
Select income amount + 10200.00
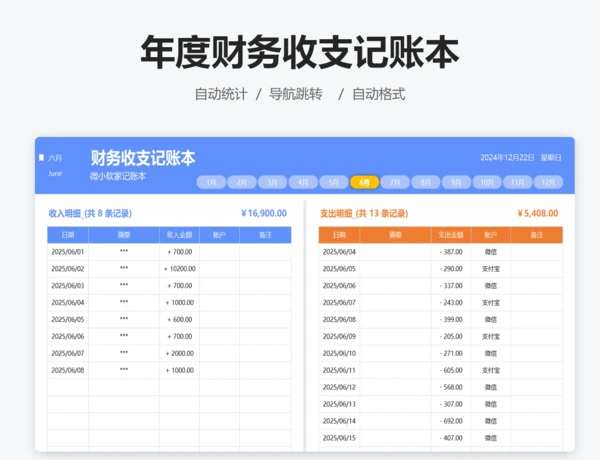180,269
